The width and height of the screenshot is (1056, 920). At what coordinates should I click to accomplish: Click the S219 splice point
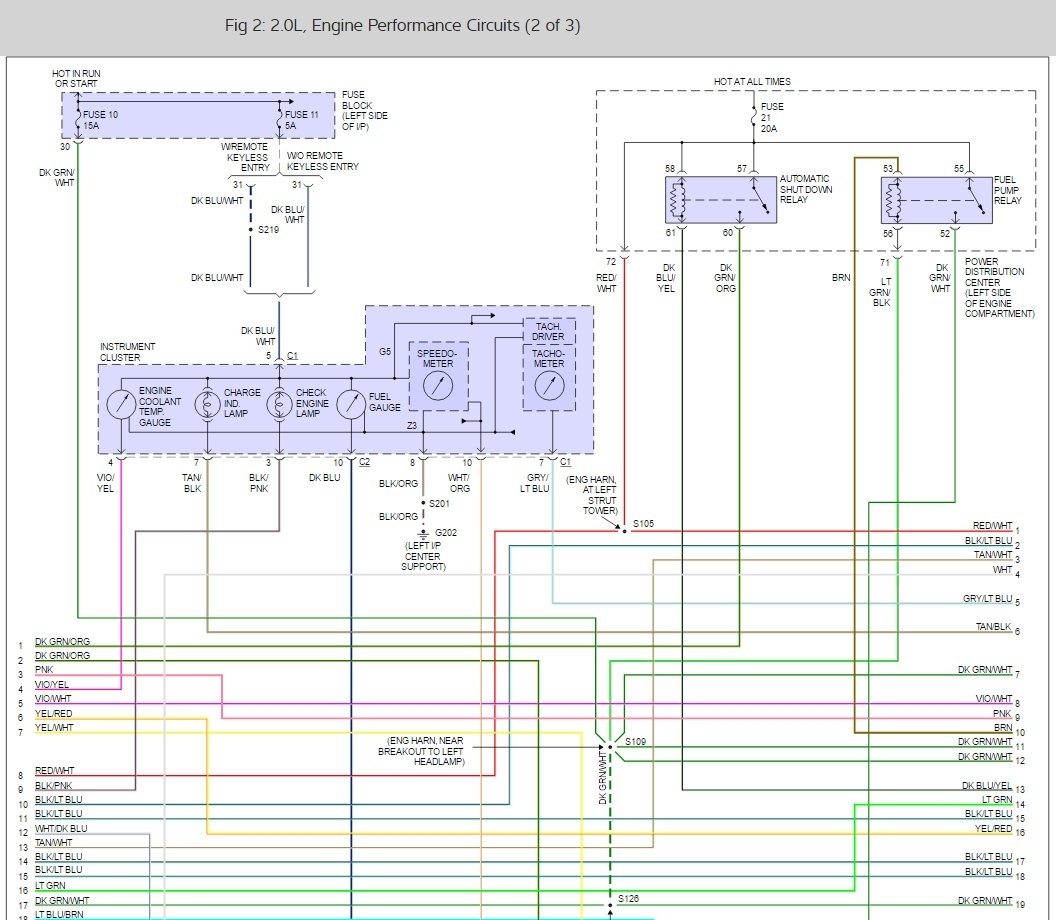pos(251,230)
